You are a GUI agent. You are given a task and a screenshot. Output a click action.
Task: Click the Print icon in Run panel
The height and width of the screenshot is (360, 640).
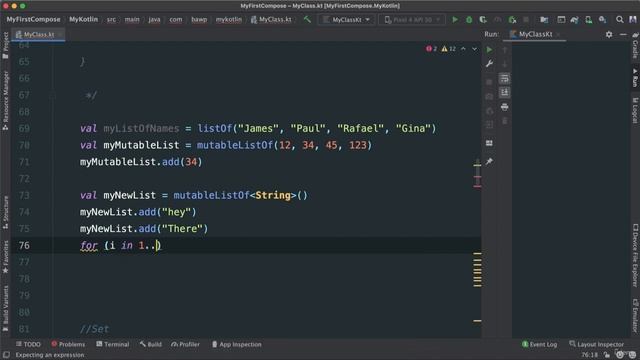pos(504,107)
